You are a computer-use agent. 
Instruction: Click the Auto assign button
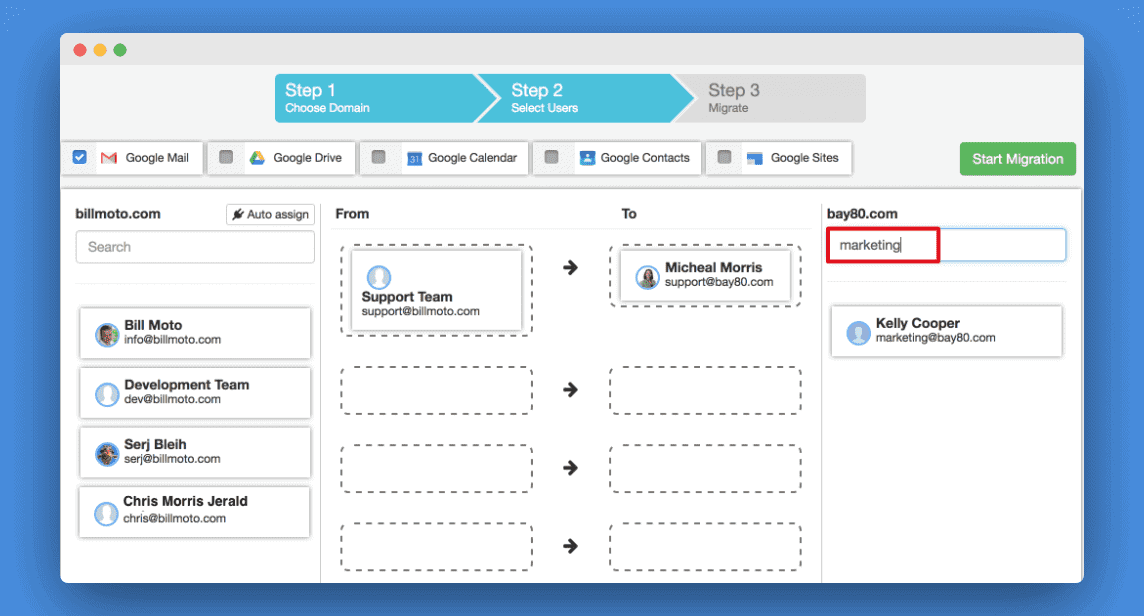point(270,214)
